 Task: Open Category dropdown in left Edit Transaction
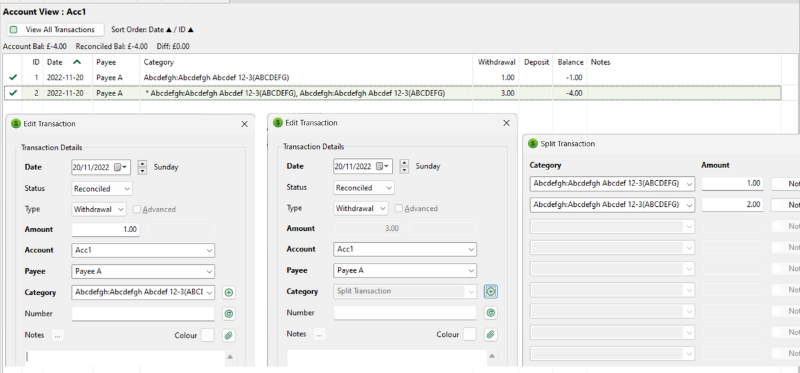(x=143, y=292)
